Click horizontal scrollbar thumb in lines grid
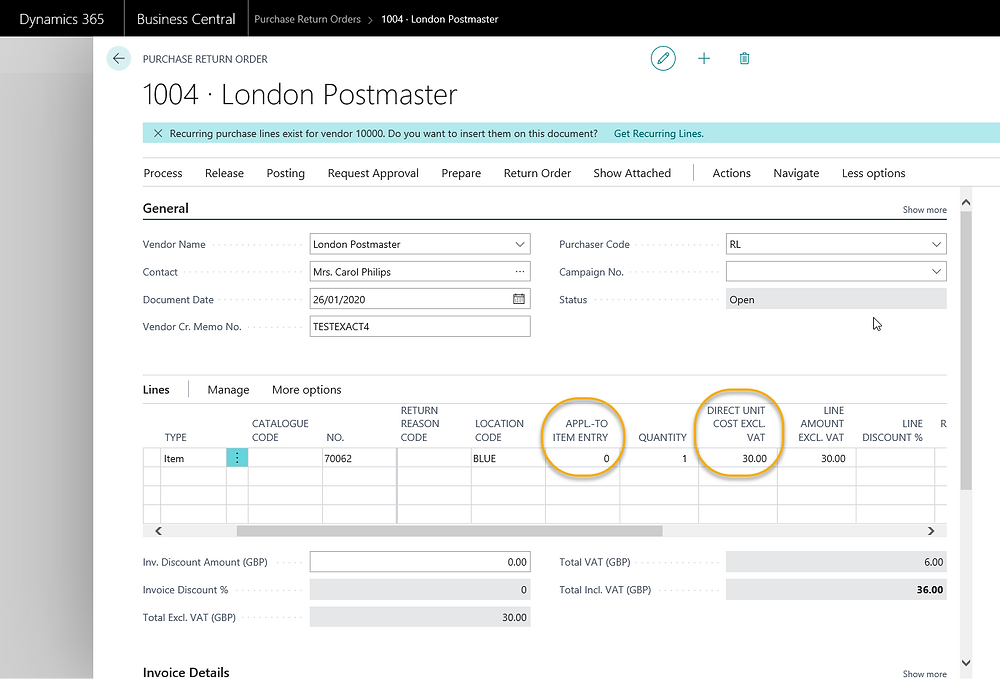Viewport: 1000px width, 683px height. 450,531
